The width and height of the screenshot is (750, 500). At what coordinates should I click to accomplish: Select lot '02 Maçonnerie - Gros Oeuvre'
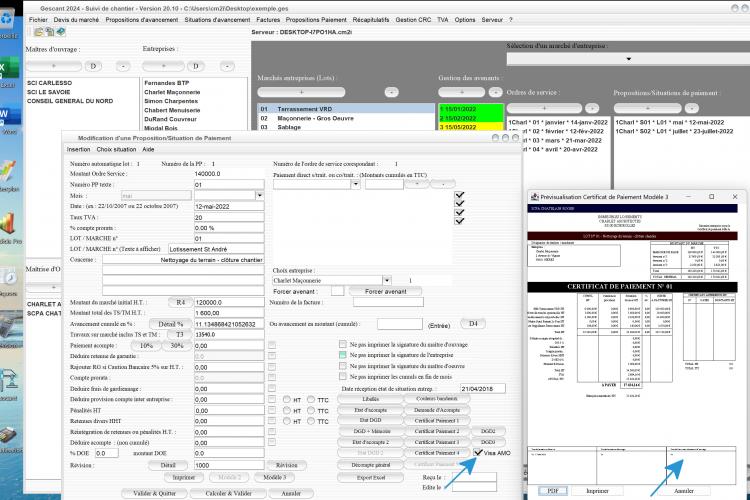pyautogui.click(x=346, y=118)
